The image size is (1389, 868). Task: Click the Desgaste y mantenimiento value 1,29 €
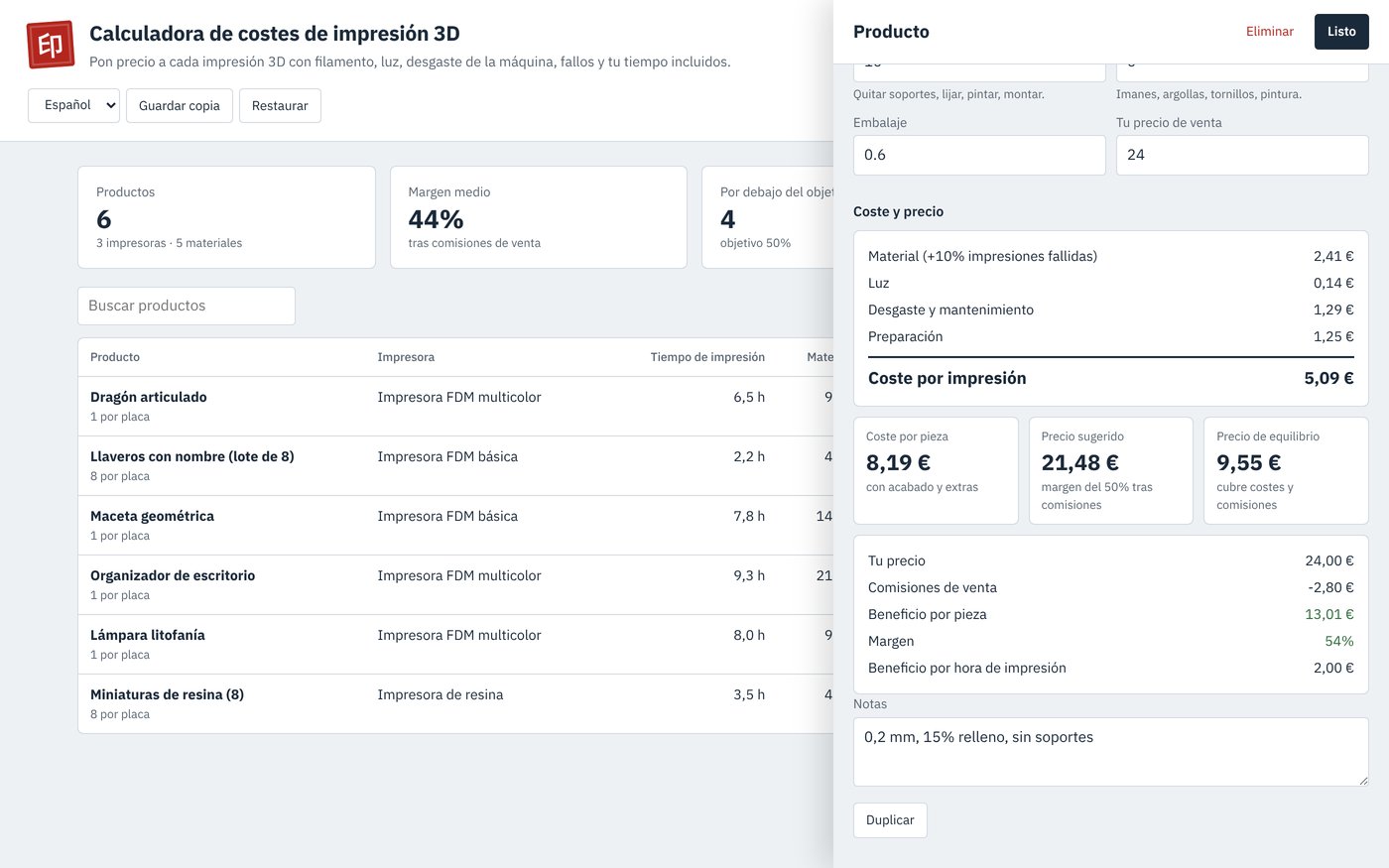tap(1333, 310)
